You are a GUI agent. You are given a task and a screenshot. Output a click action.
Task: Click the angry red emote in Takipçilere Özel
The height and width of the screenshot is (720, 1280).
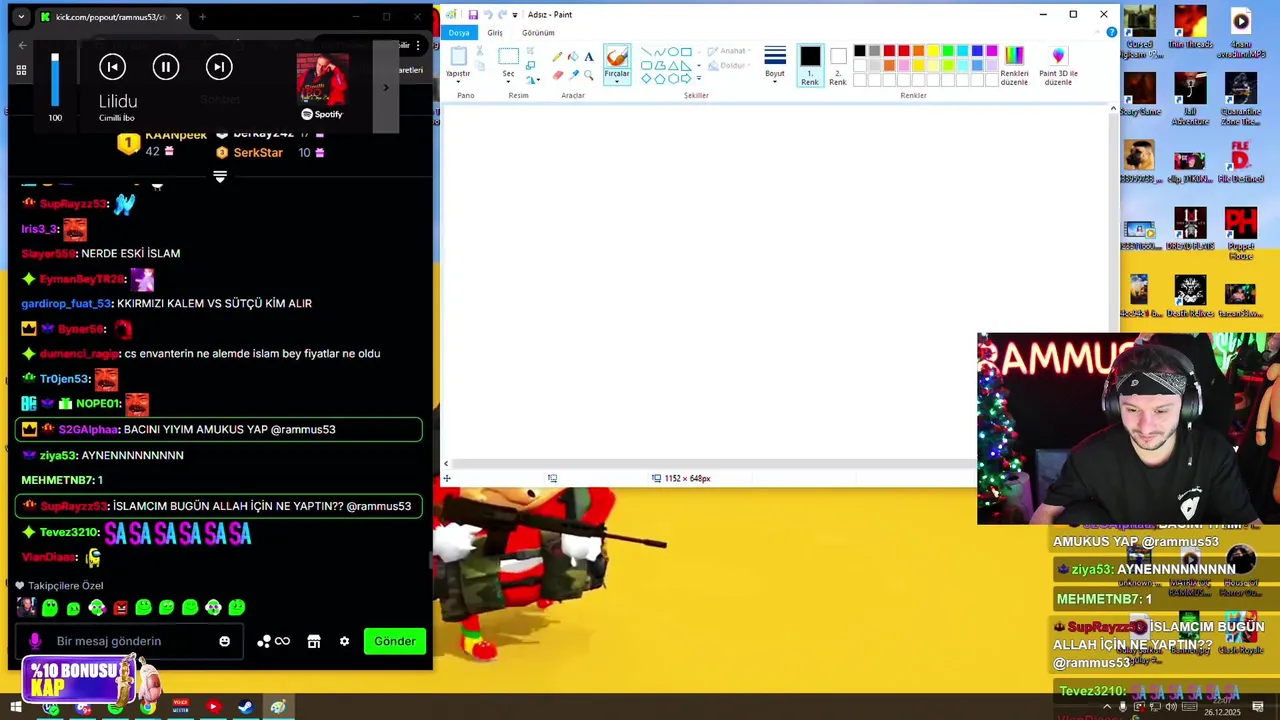tap(120, 607)
